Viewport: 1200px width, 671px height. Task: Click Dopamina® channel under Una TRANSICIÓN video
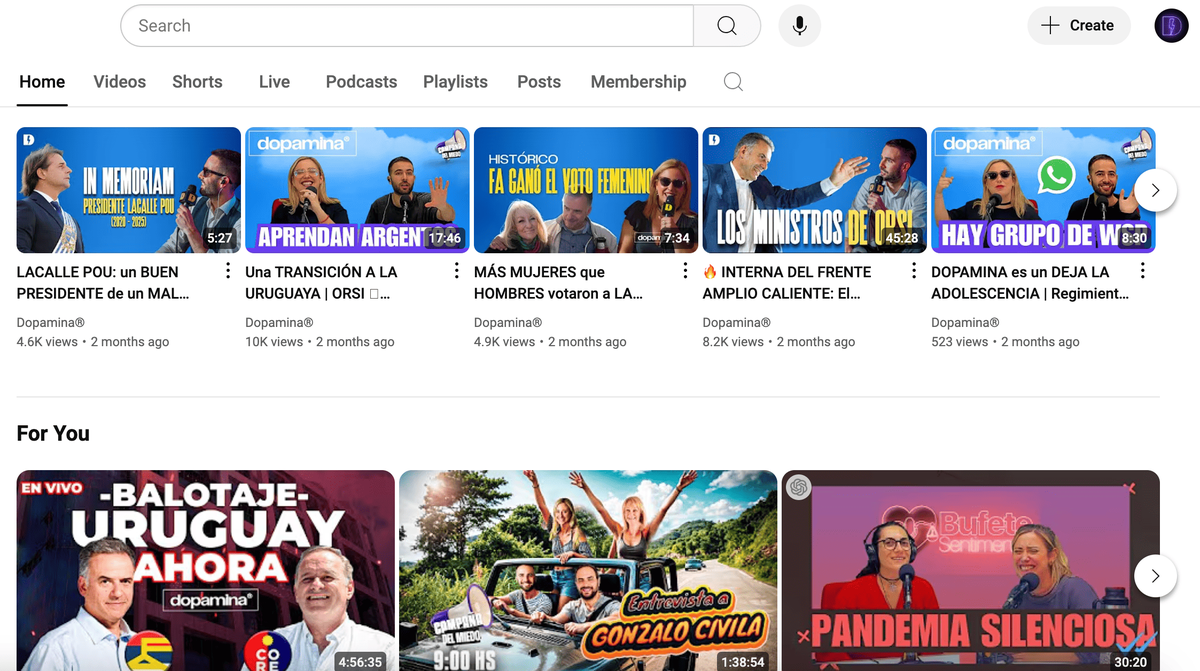coord(279,322)
